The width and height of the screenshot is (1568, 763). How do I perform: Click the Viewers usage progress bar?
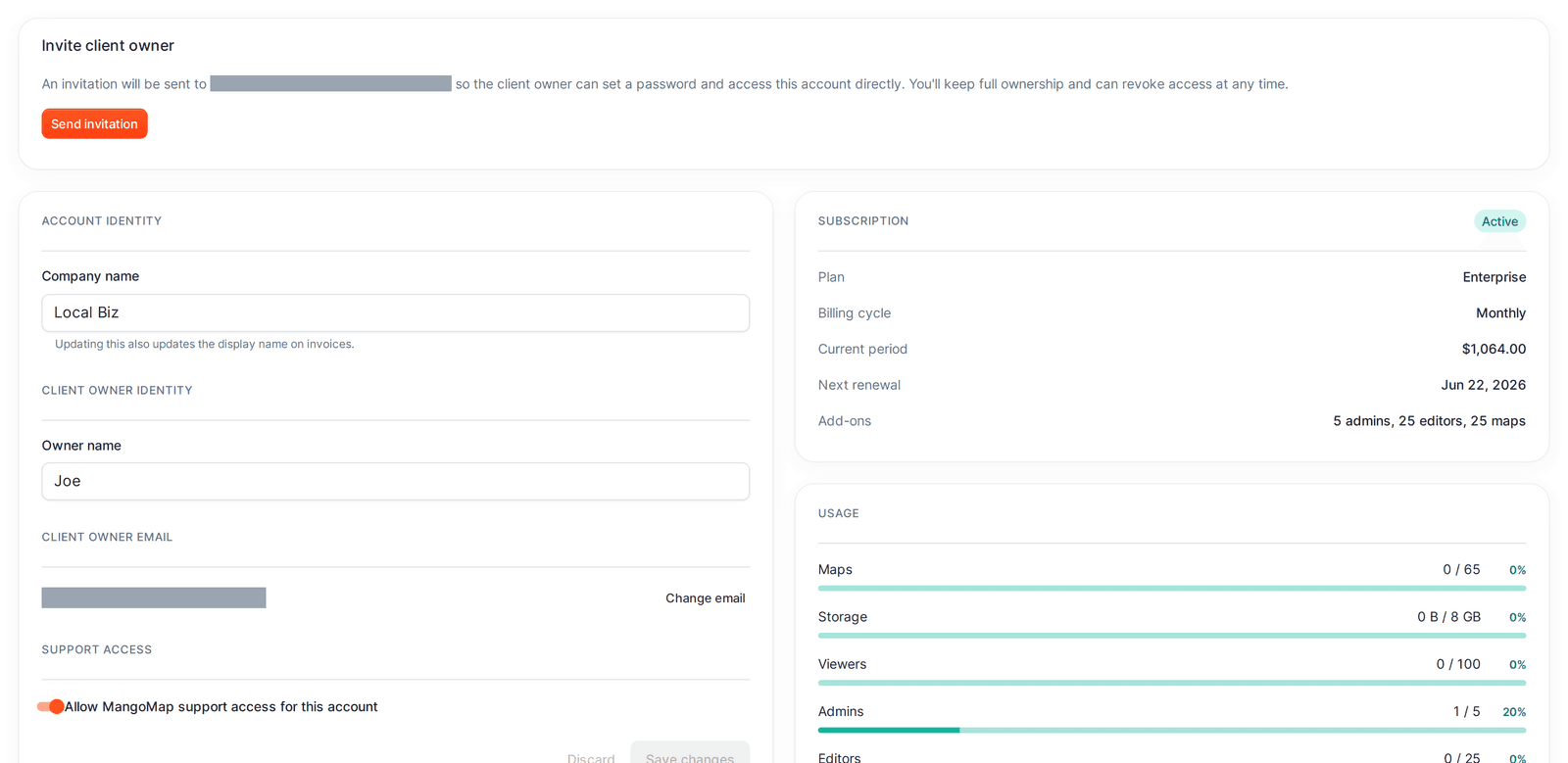(x=1171, y=683)
